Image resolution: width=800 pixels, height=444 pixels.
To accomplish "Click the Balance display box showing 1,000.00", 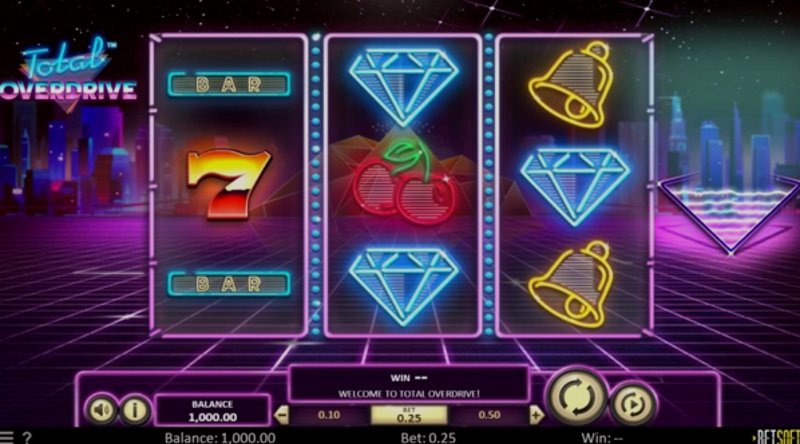I will coord(212,411).
